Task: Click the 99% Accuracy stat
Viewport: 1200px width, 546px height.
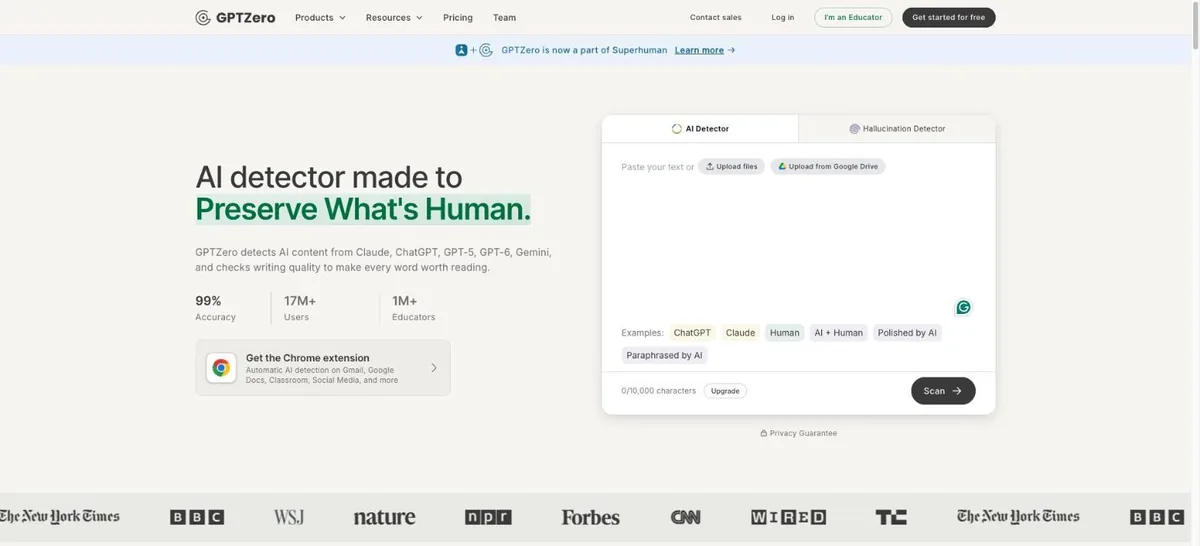Action: (215, 308)
